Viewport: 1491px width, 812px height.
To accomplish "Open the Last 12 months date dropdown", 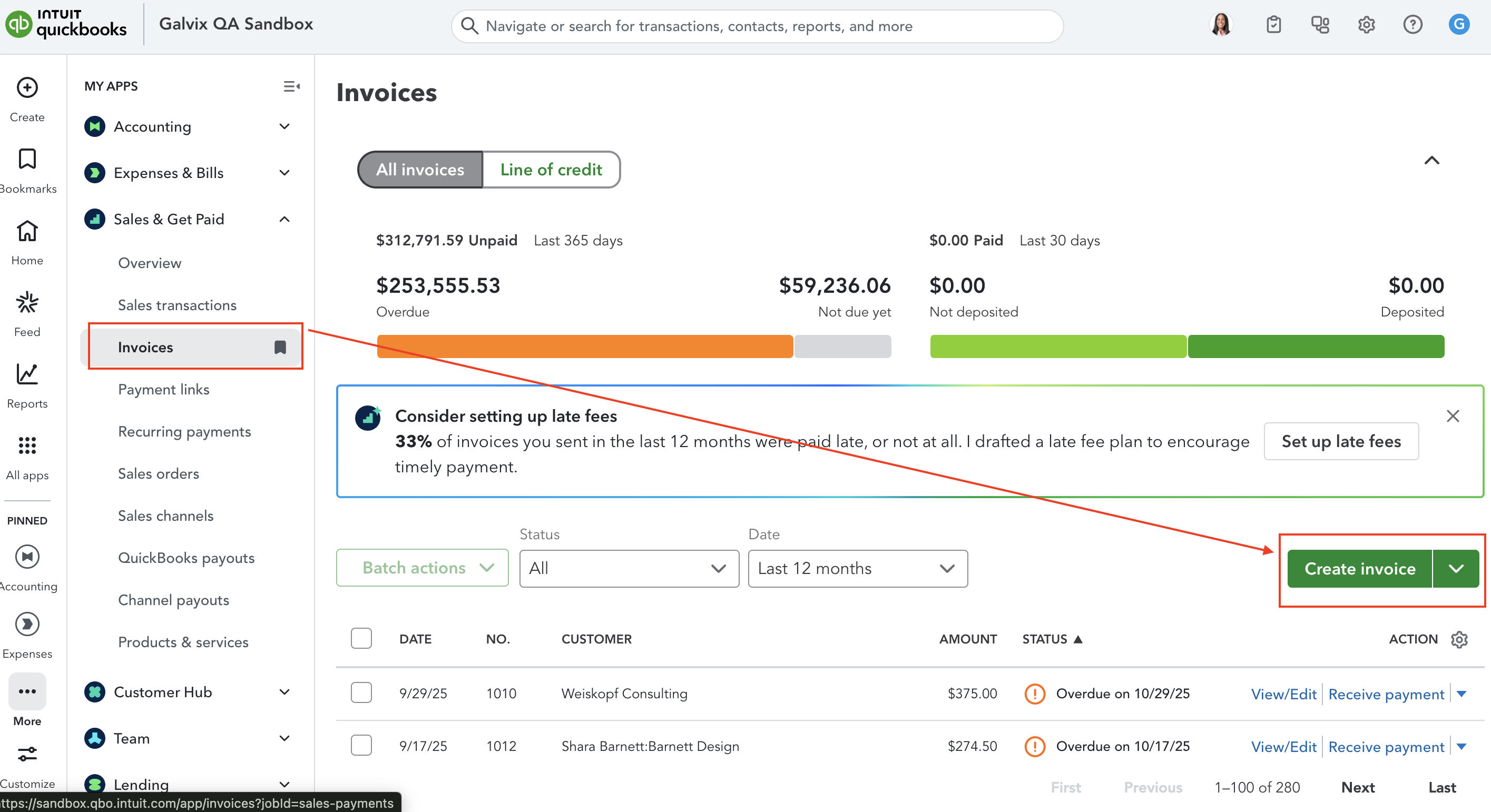I will [857, 569].
